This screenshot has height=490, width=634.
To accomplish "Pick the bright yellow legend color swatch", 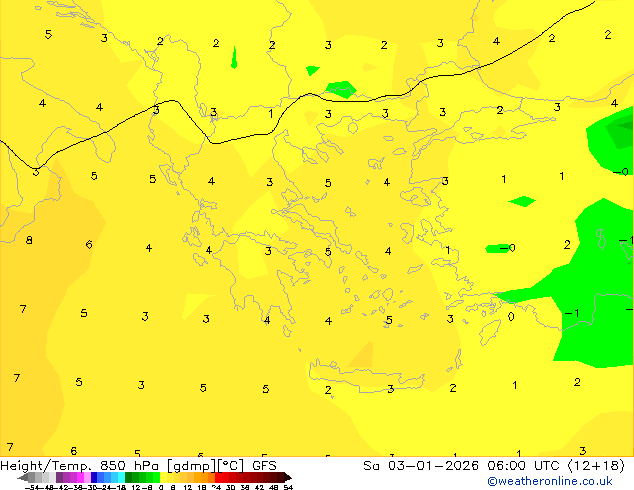I will coord(163,477).
